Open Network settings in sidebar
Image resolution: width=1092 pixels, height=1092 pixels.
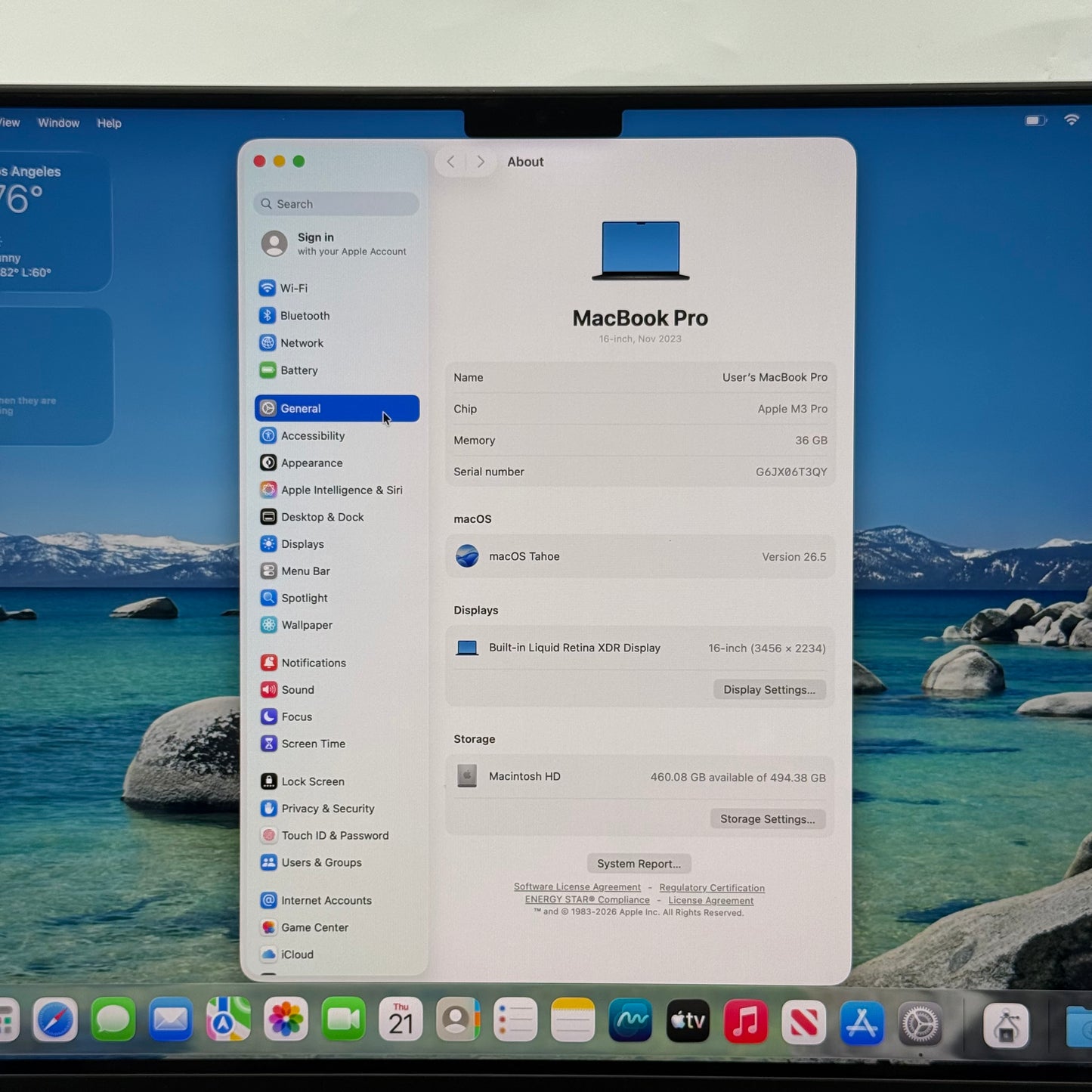pyautogui.click(x=336, y=342)
